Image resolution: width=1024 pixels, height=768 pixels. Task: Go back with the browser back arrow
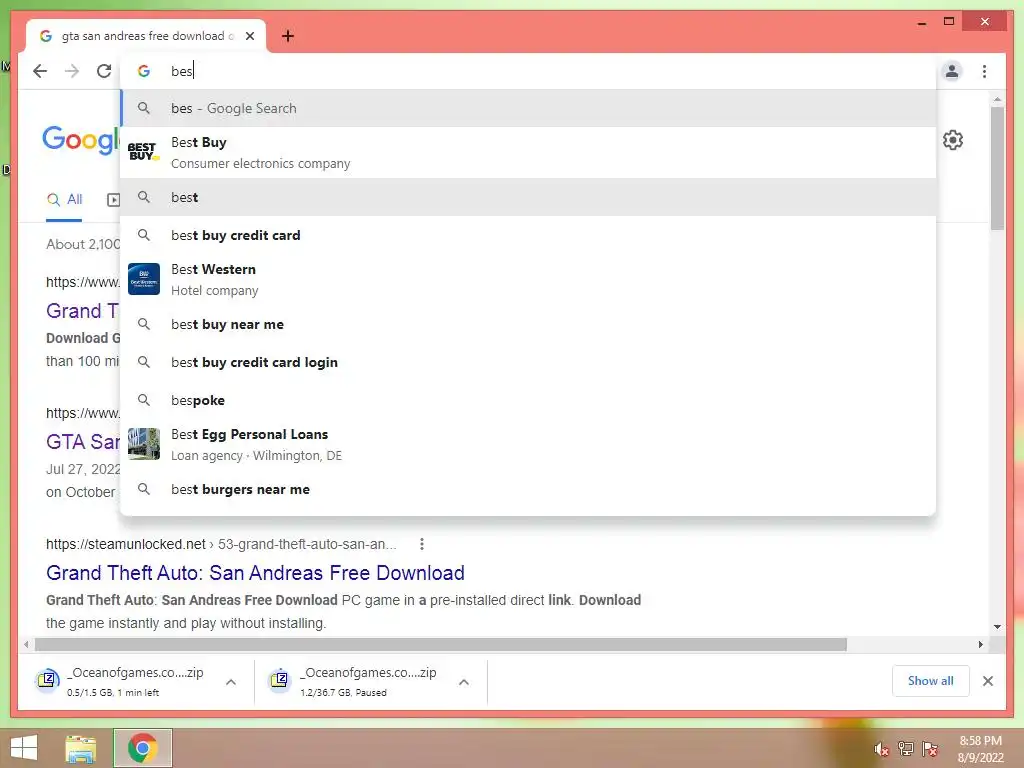40,71
